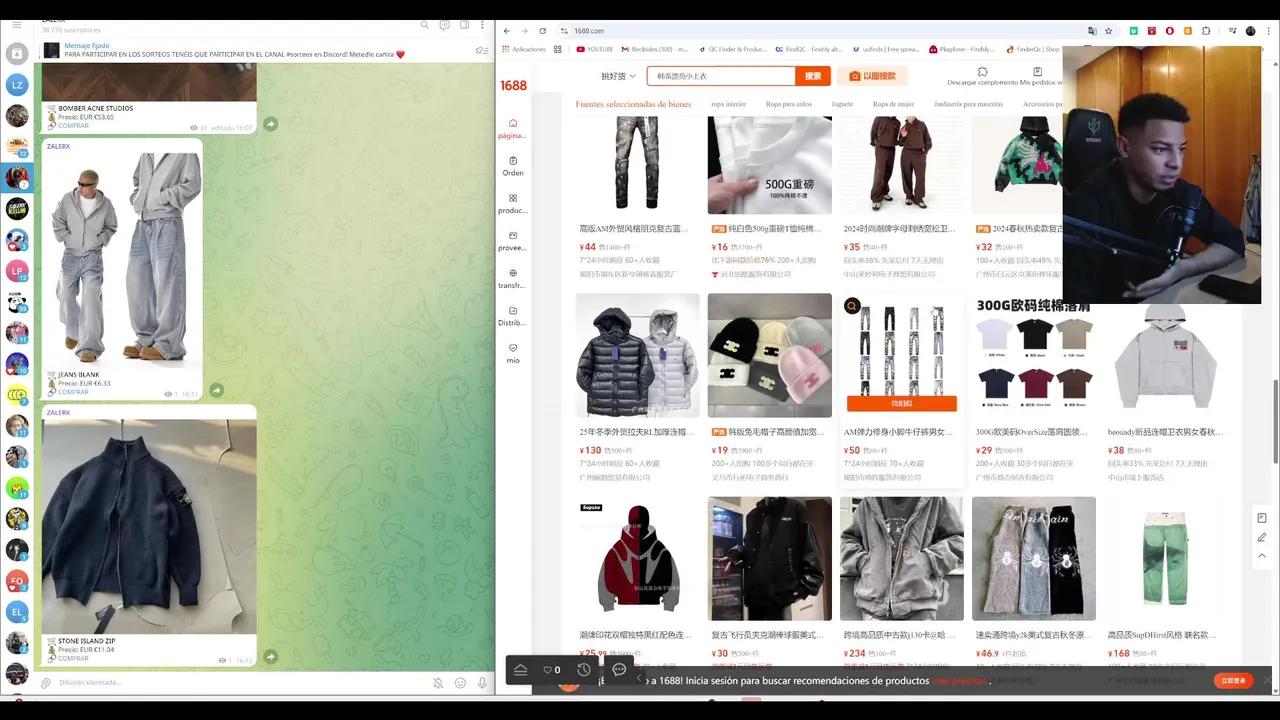This screenshot has width=1280, height=720.
Task: Open Telegram channel comments icon
Action: click(x=444, y=25)
